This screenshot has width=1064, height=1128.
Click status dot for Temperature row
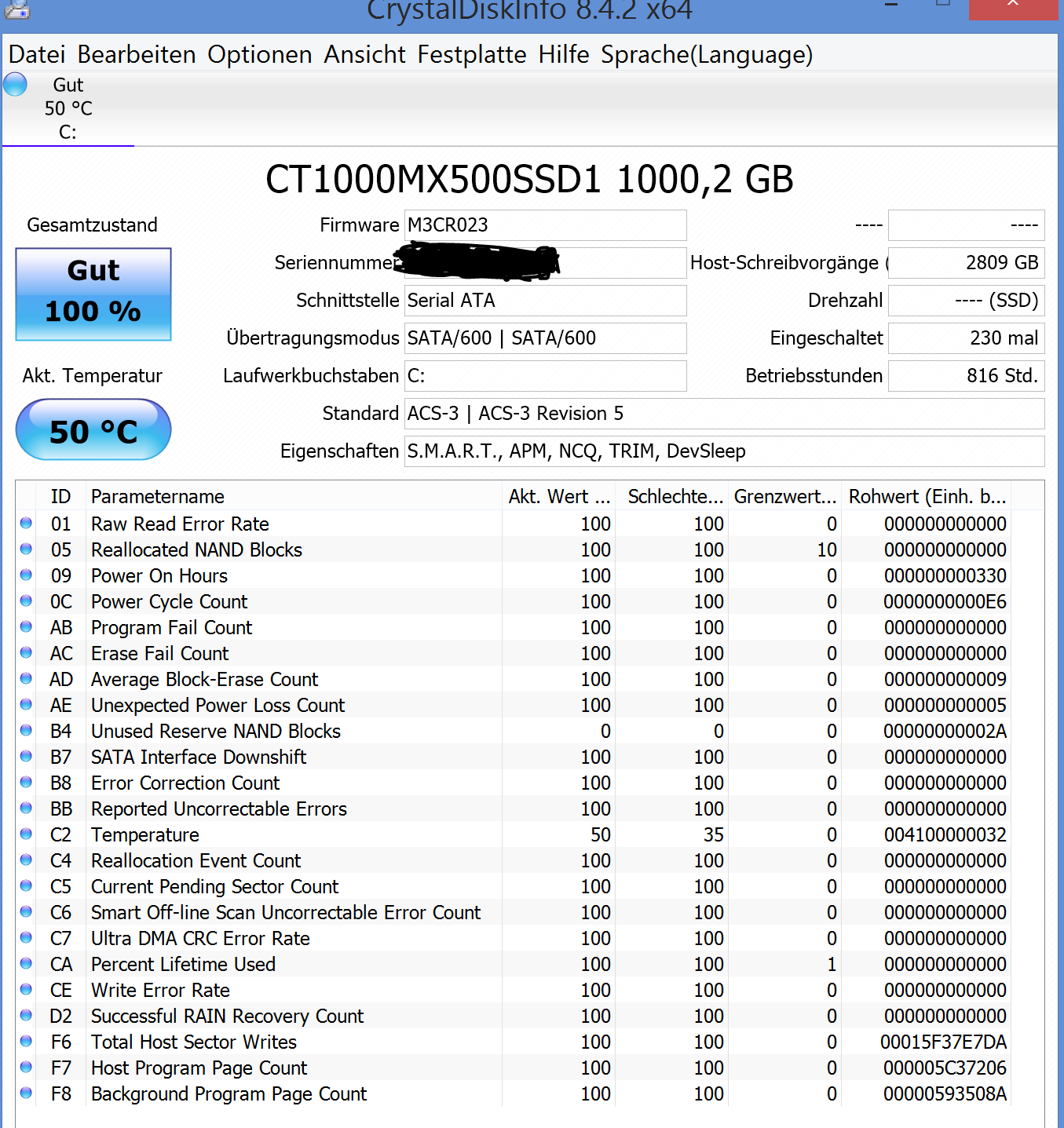26,834
